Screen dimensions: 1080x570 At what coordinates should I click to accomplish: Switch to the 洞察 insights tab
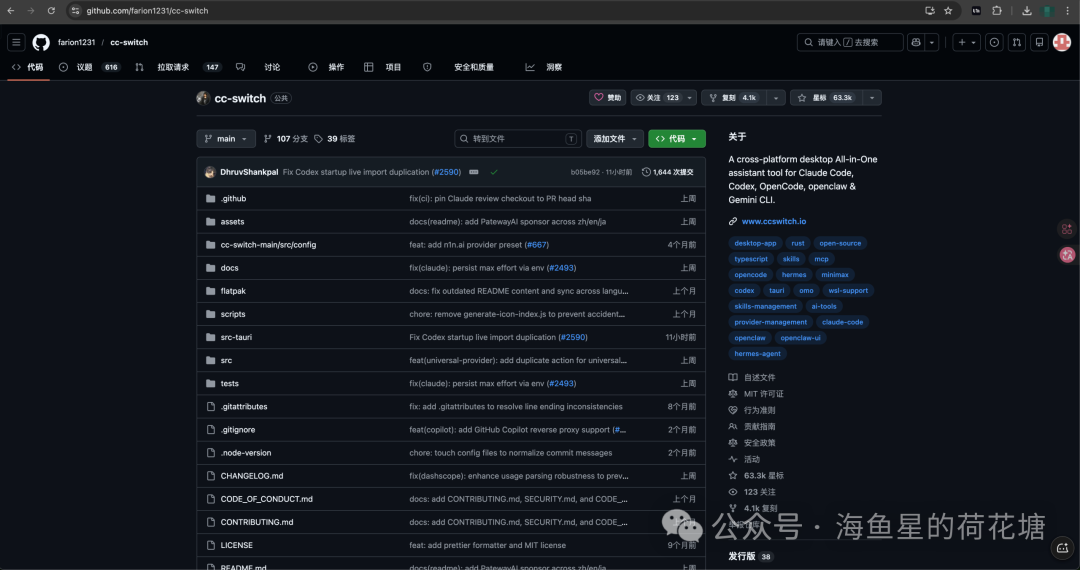(543, 67)
